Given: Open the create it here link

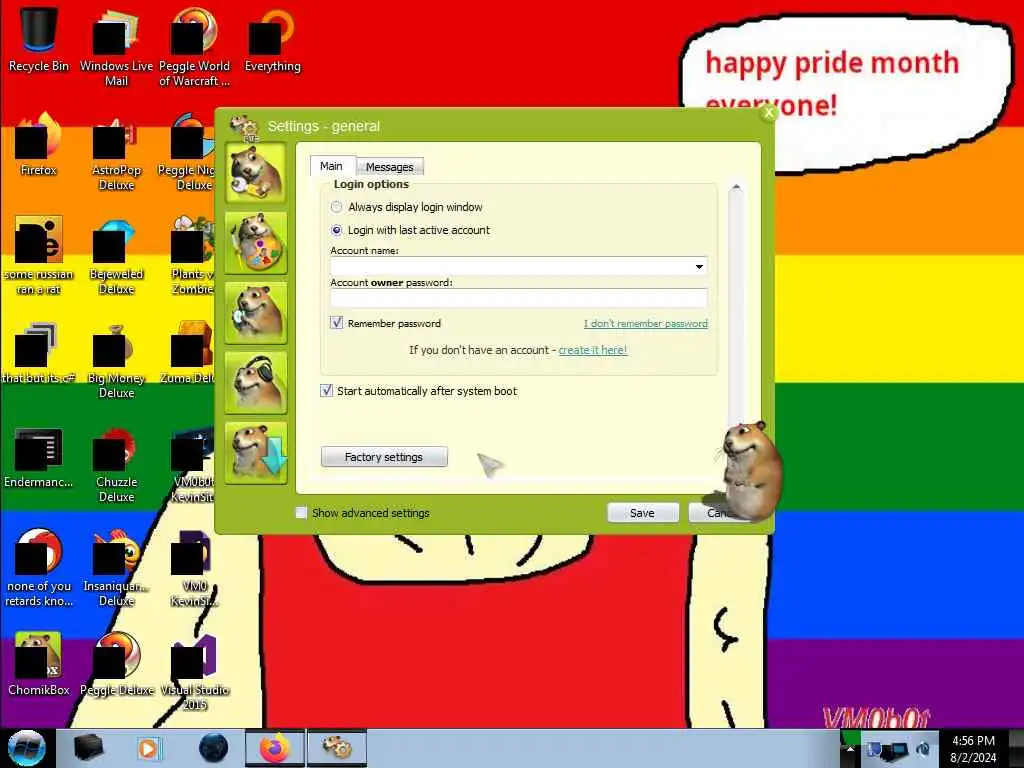Looking at the screenshot, I should pyautogui.click(x=592, y=350).
